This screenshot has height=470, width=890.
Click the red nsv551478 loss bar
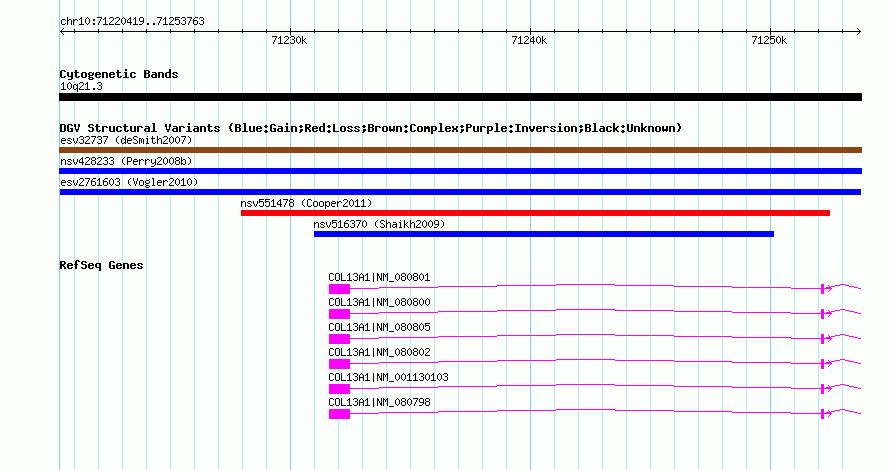tap(535, 213)
